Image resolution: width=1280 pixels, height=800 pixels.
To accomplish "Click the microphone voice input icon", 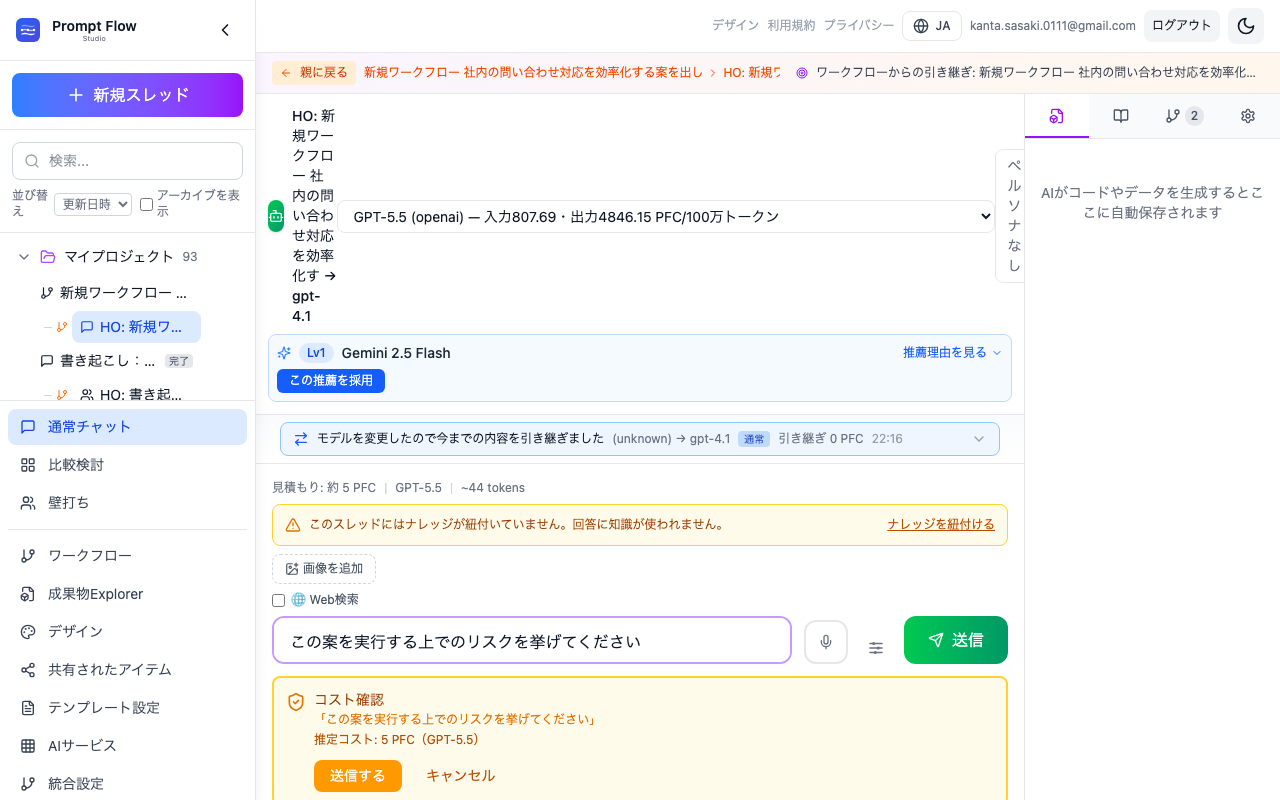I will click(x=826, y=642).
